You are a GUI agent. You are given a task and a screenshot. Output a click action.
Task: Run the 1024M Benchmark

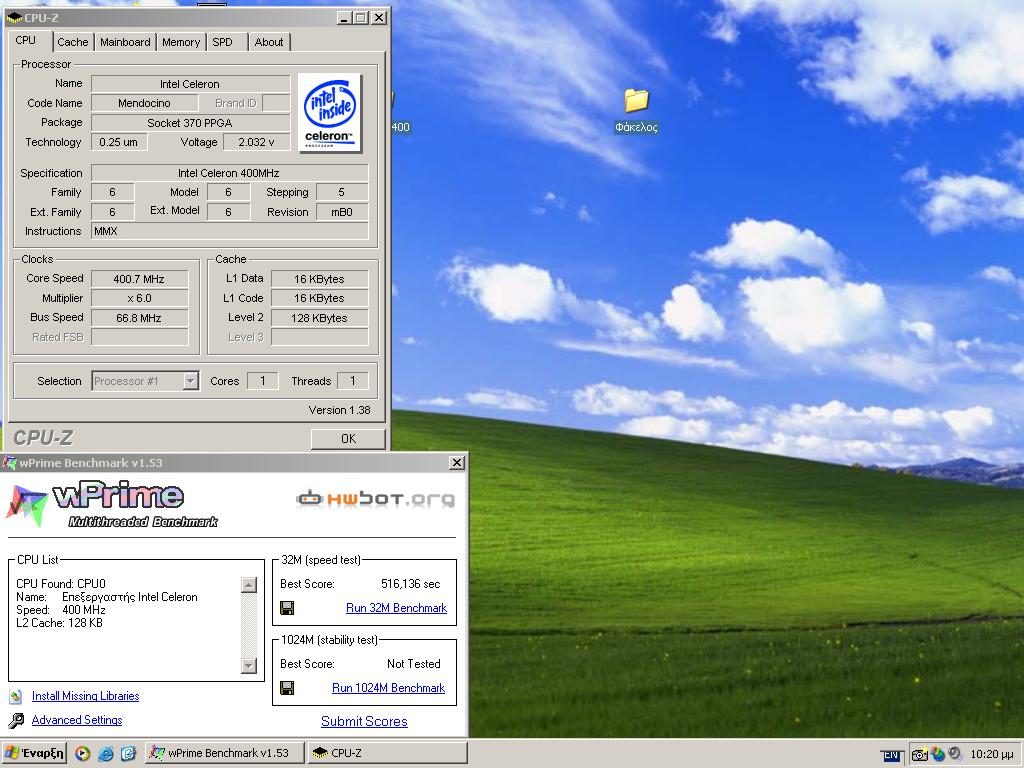(x=389, y=688)
